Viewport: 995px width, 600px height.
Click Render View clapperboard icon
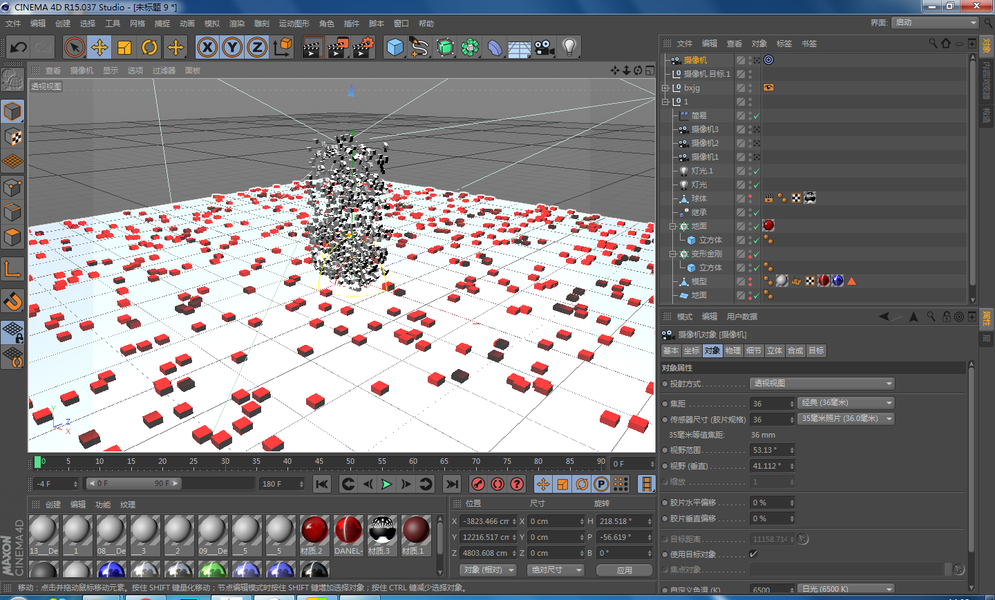312,48
